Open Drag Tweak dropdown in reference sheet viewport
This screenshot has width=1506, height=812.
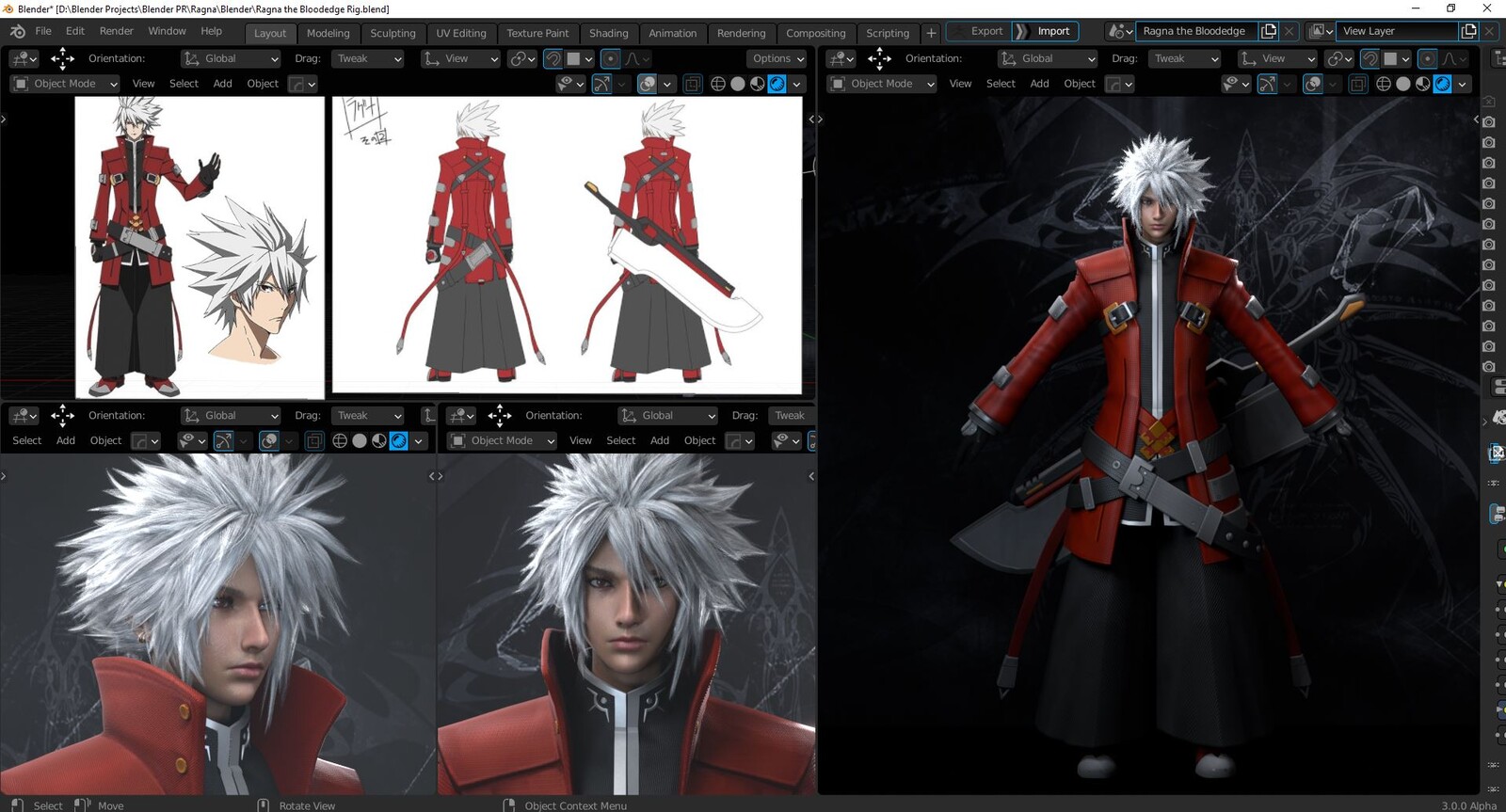coord(368,58)
